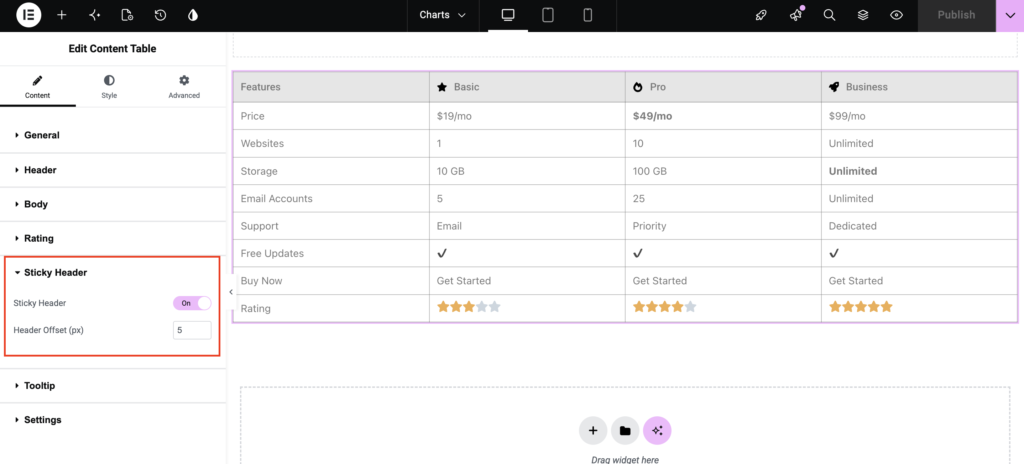Click the $99/mo price cell
The image size is (1024, 464).
pos(920,116)
